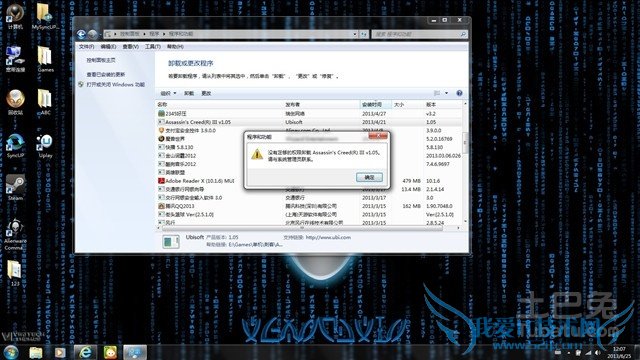Open the 计算机 desktop icon
This screenshot has height=360, width=640.
15,17
